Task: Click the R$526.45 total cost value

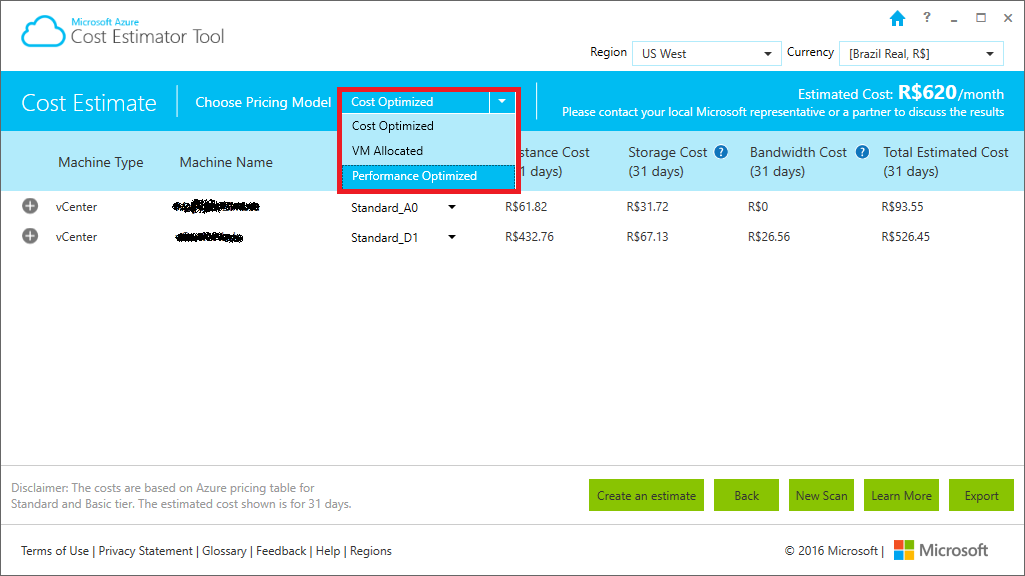Action: [x=905, y=237]
